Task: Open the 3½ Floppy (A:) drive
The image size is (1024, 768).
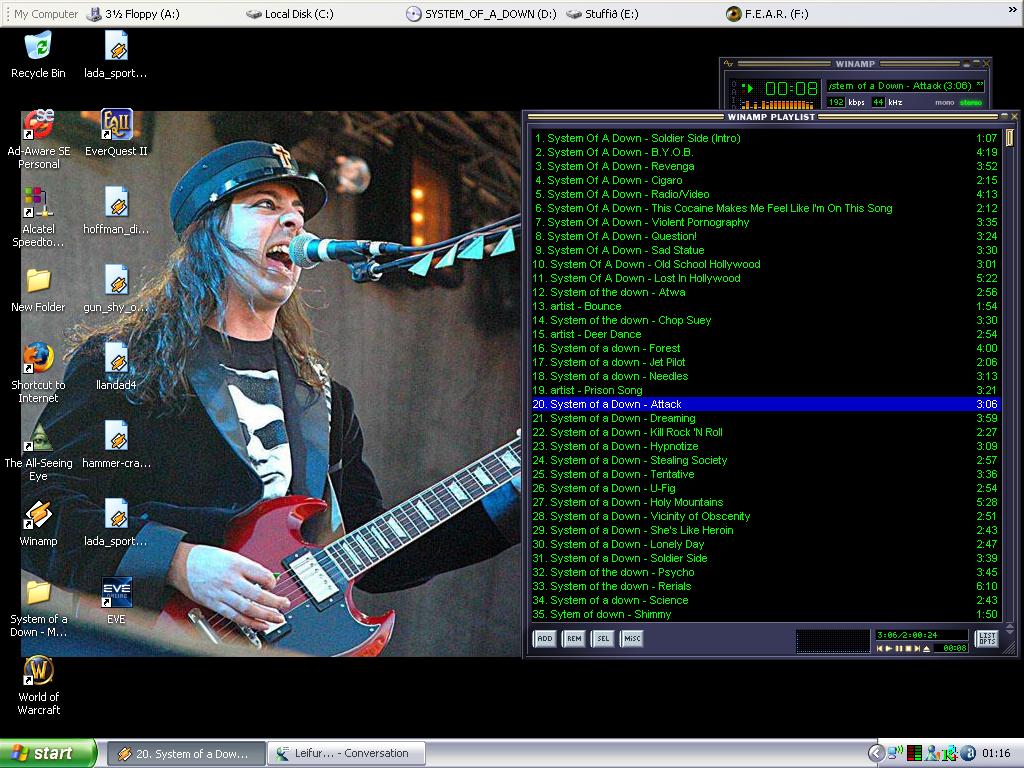Action: pos(133,14)
